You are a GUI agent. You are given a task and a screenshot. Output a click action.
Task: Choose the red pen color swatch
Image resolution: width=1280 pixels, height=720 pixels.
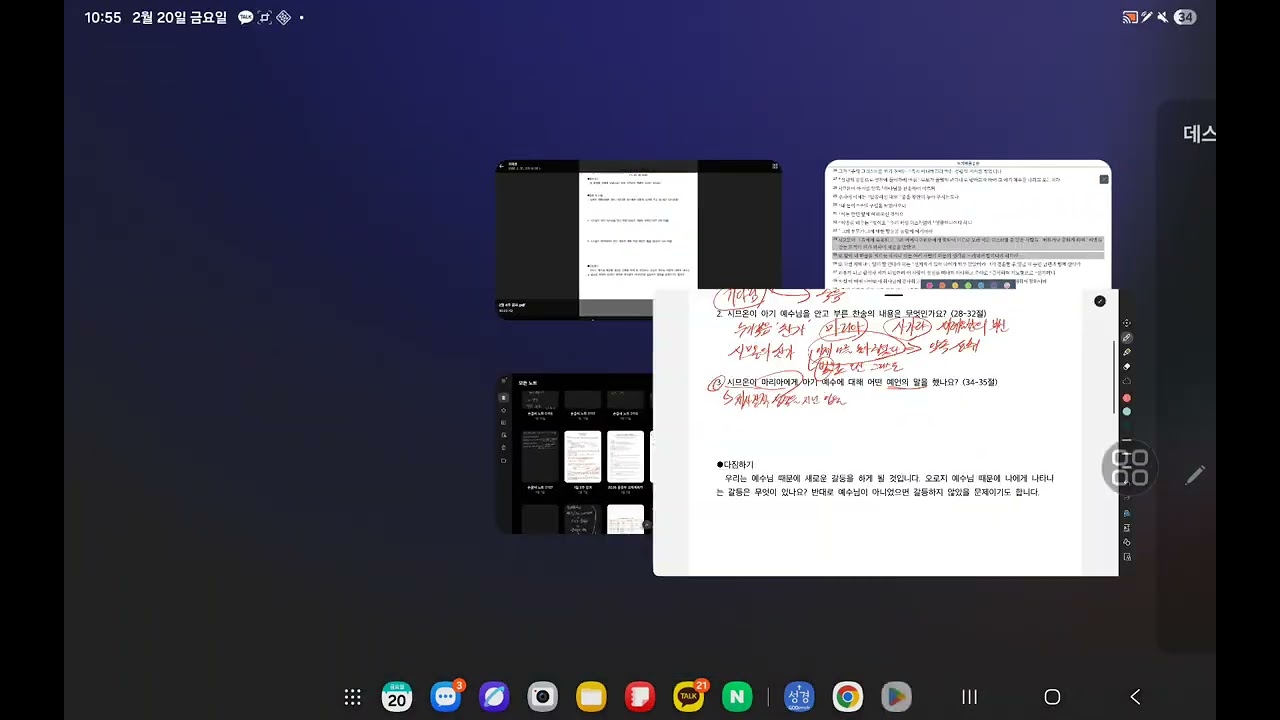(1127, 398)
